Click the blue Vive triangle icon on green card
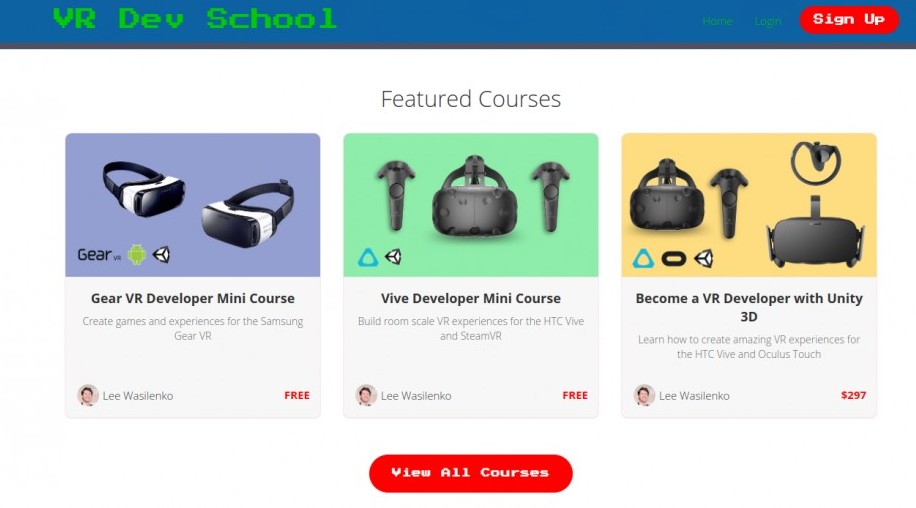 tap(368, 258)
